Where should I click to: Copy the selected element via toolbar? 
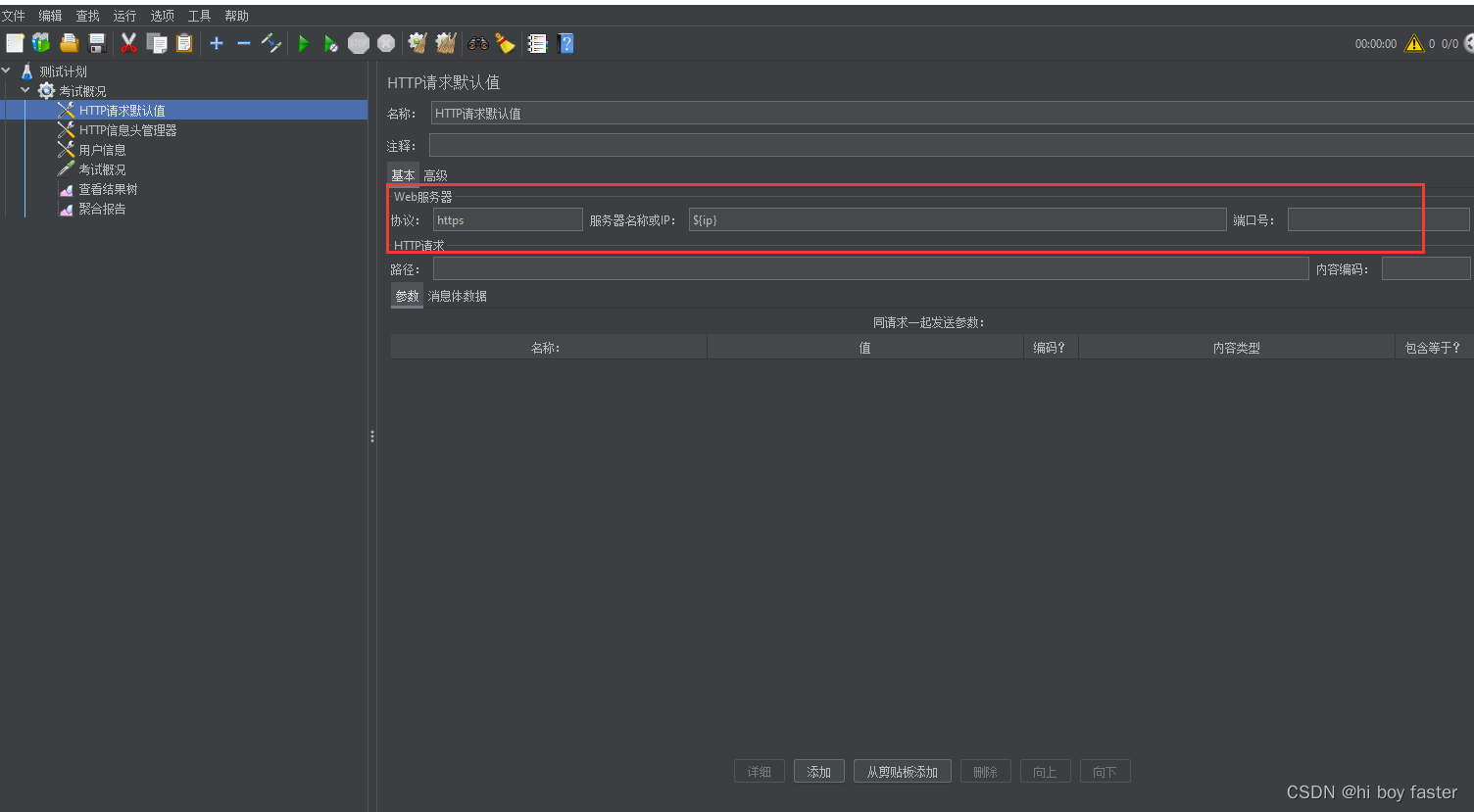click(157, 43)
